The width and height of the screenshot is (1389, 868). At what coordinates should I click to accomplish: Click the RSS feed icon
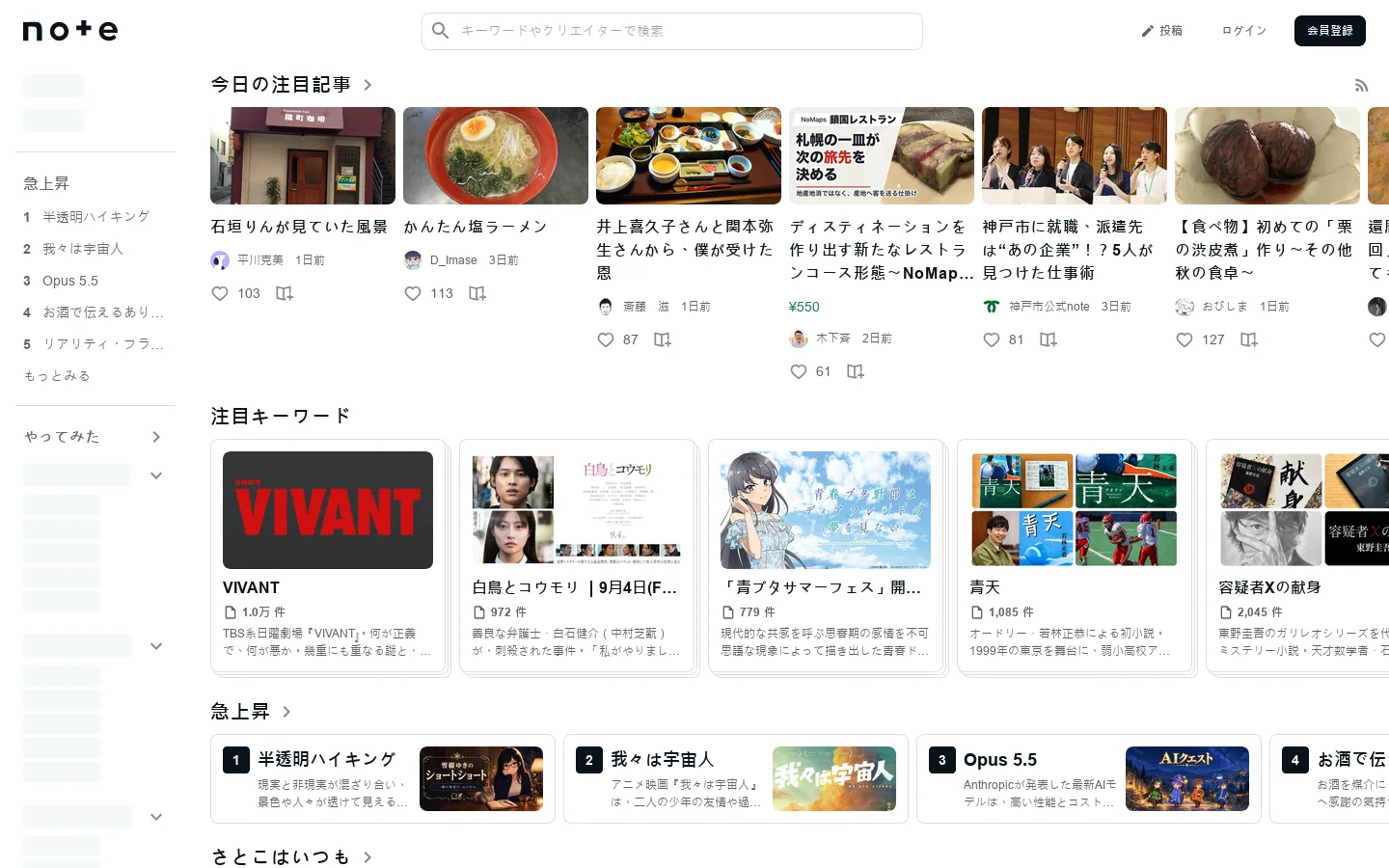pos(1361,86)
